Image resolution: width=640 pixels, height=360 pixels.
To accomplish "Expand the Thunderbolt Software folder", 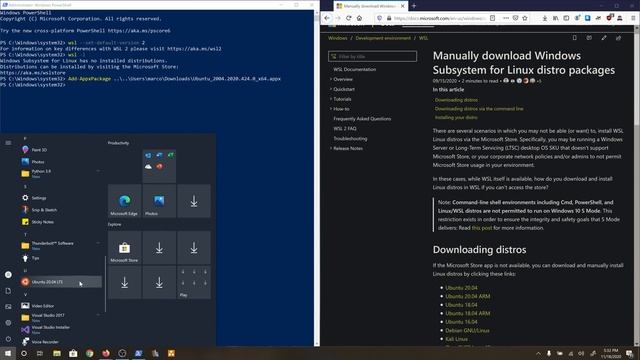I will coord(61,245).
